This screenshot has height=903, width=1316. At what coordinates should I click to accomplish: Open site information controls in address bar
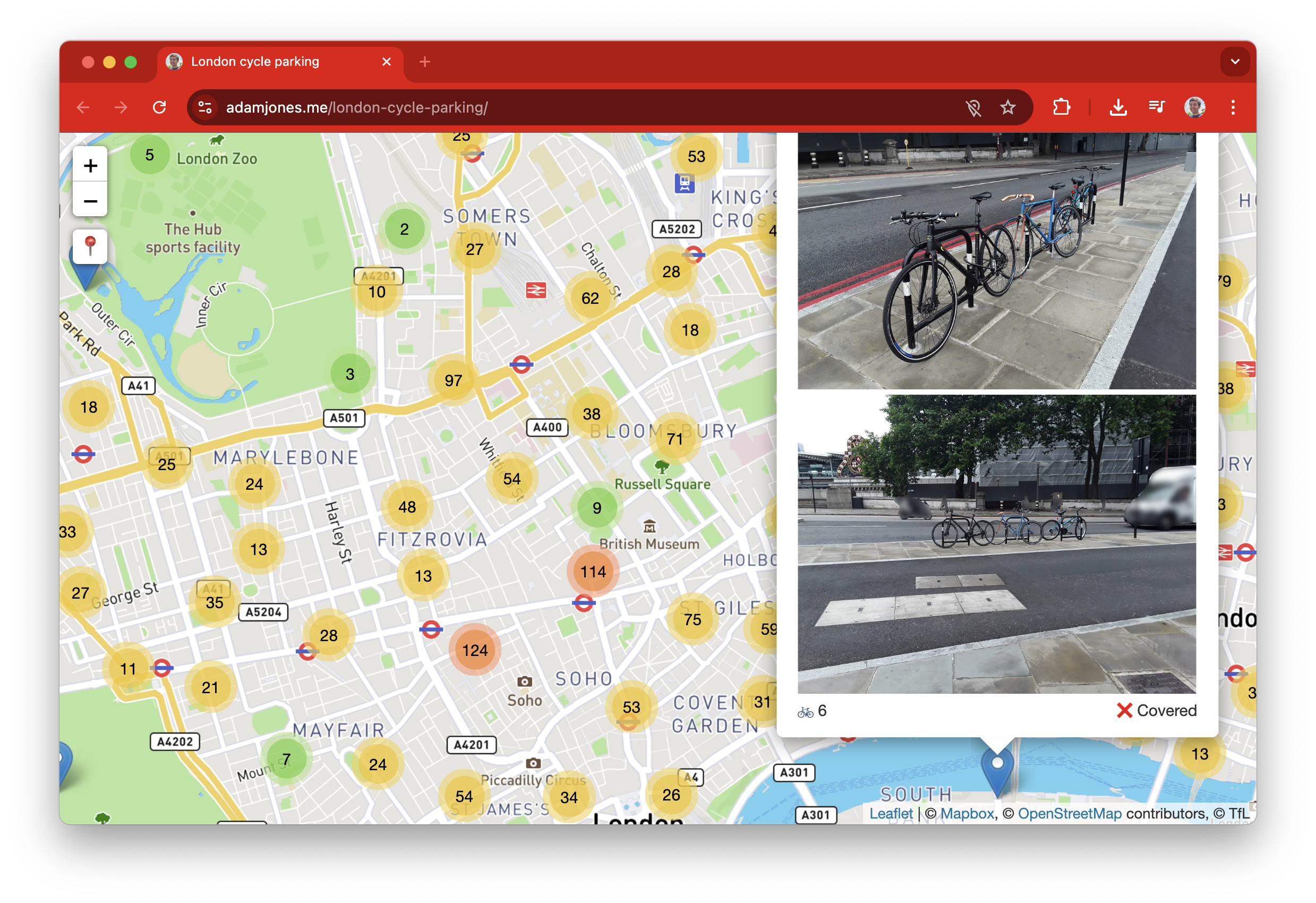pyautogui.click(x=205, y=107)
